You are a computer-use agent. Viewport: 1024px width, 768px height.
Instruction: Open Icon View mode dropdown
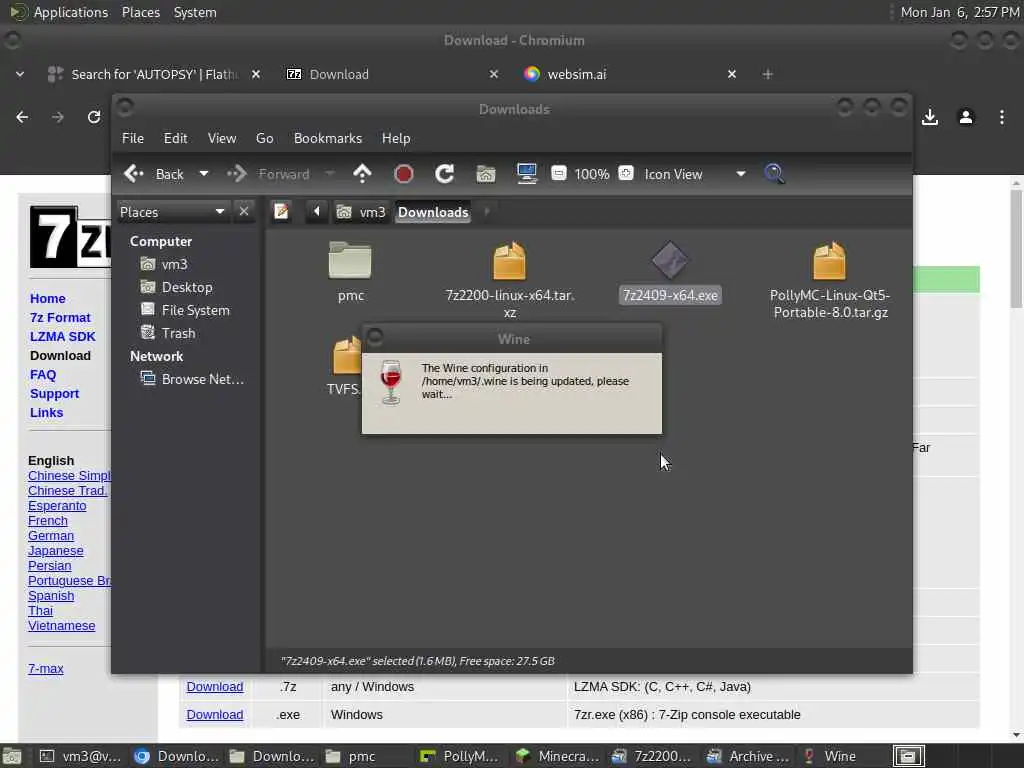(x=694, y=174)
